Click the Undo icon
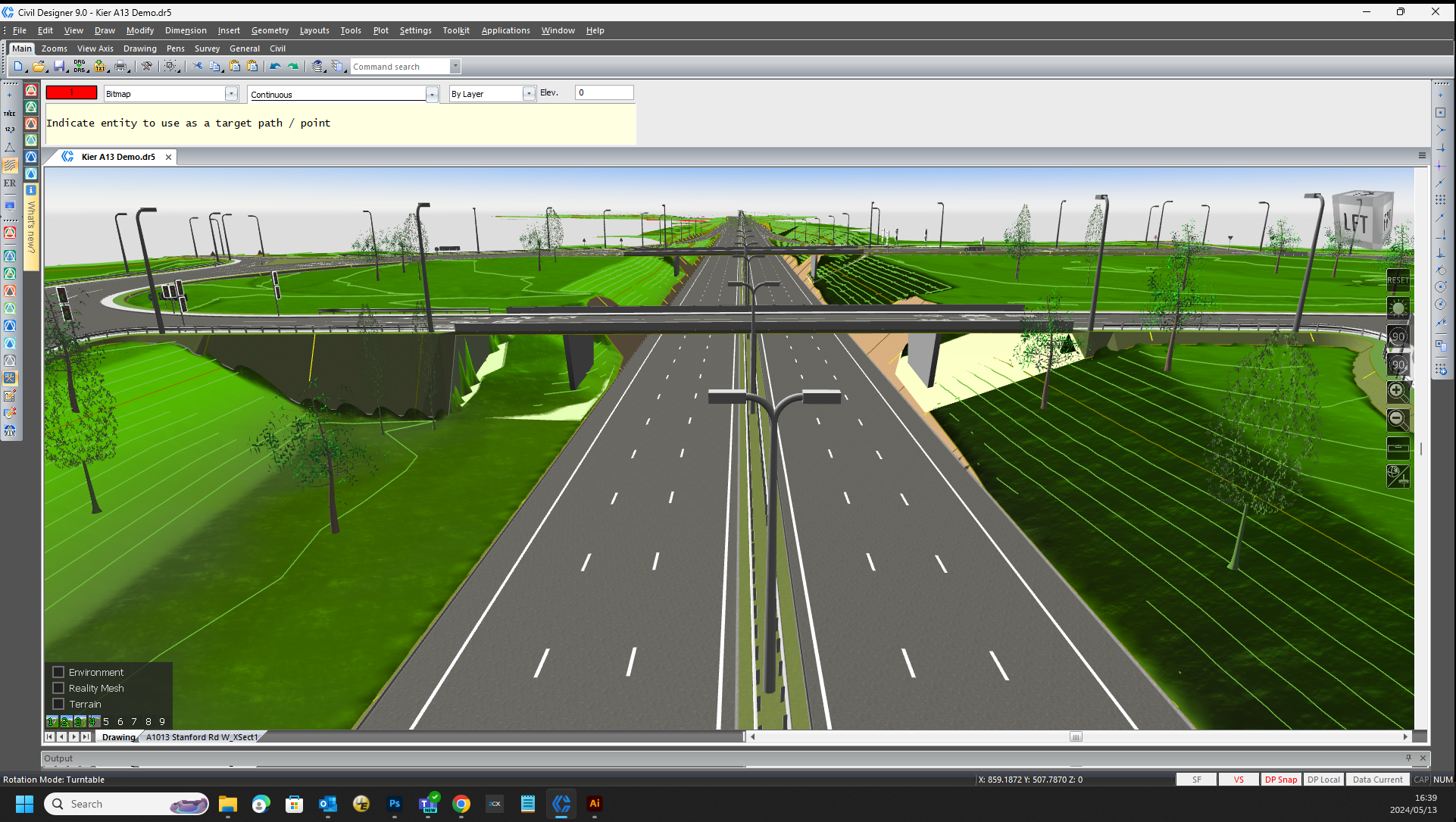Viewport: 1456px width, 822px height. (x=273, y=66)
